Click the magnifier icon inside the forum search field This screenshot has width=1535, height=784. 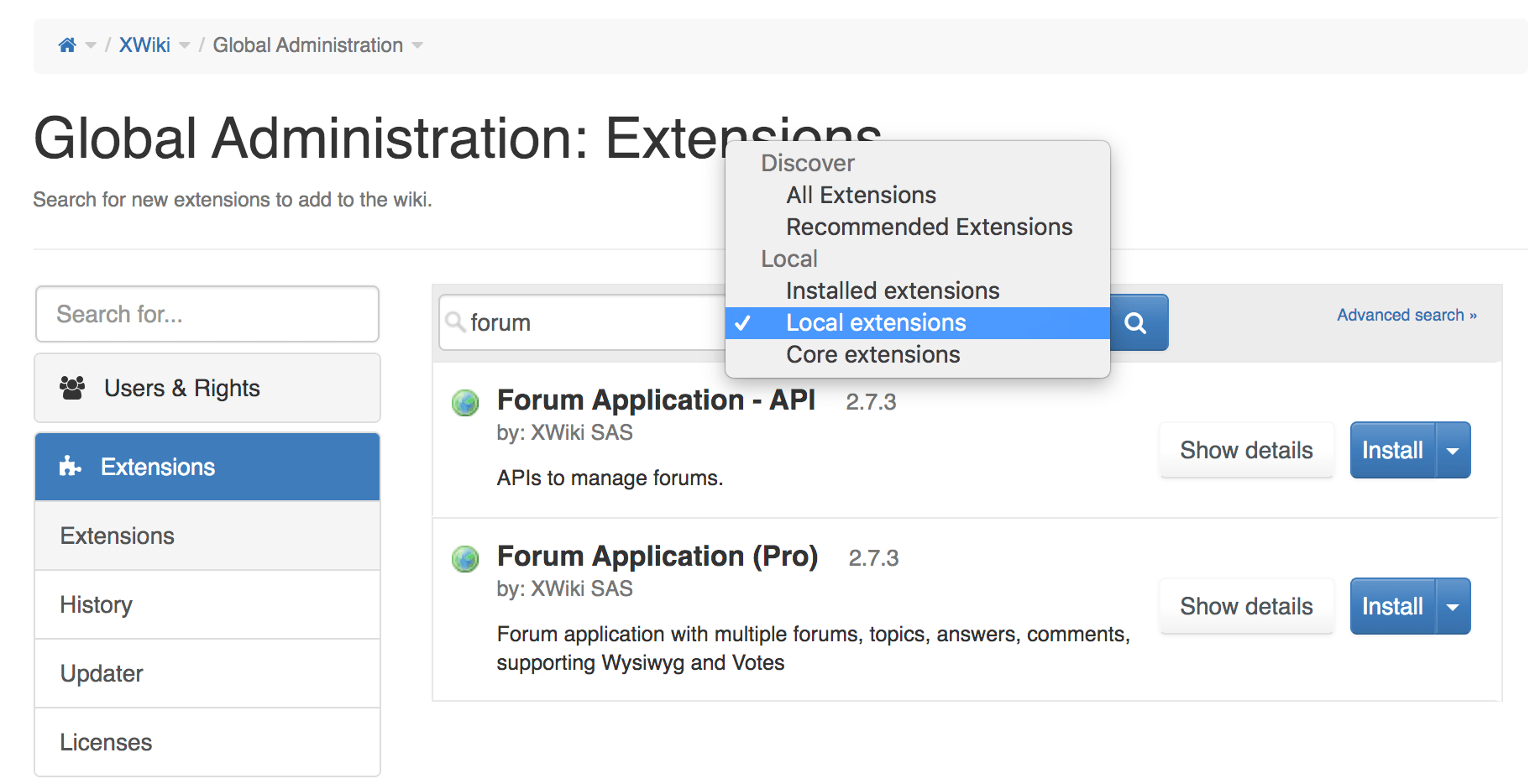click(455, 322)
